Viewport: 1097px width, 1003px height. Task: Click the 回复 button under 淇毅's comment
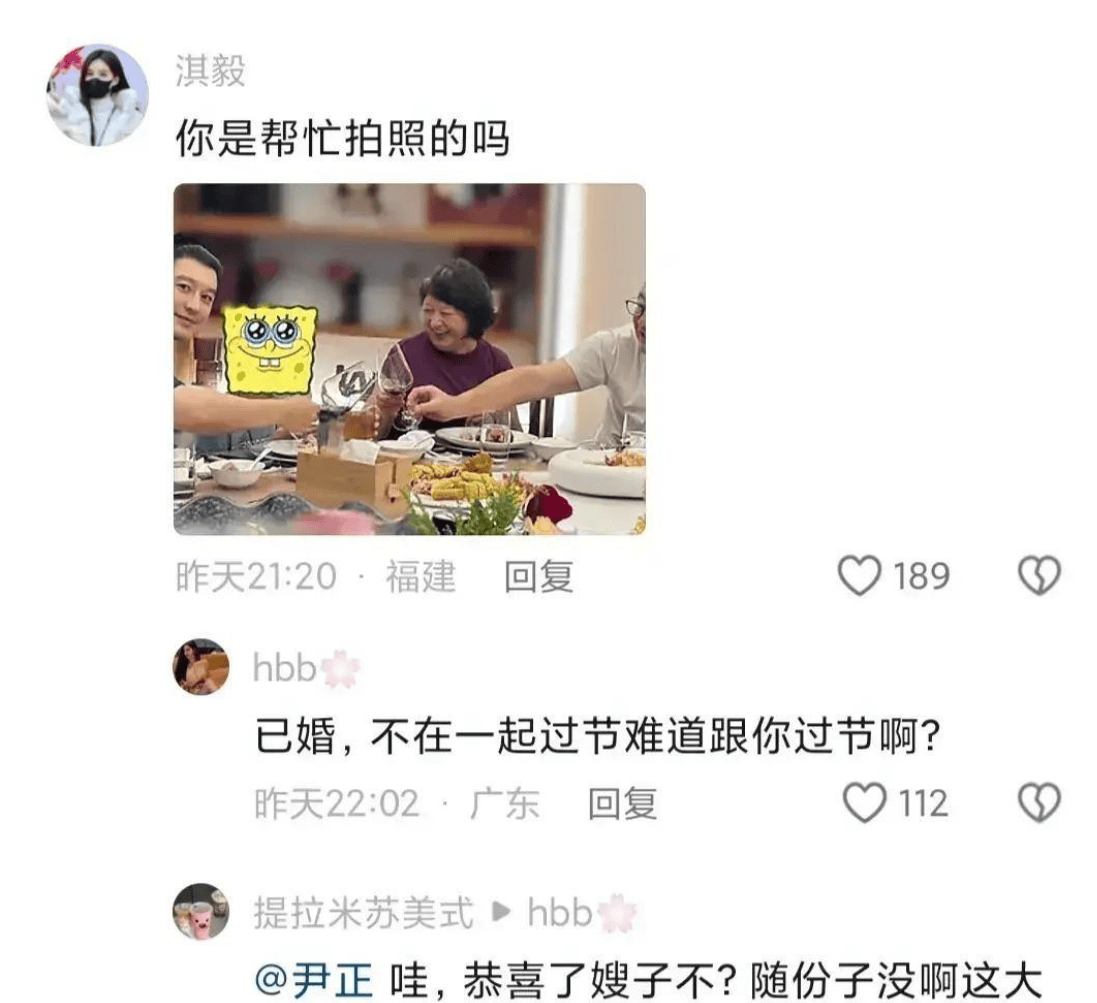[539, 577]
